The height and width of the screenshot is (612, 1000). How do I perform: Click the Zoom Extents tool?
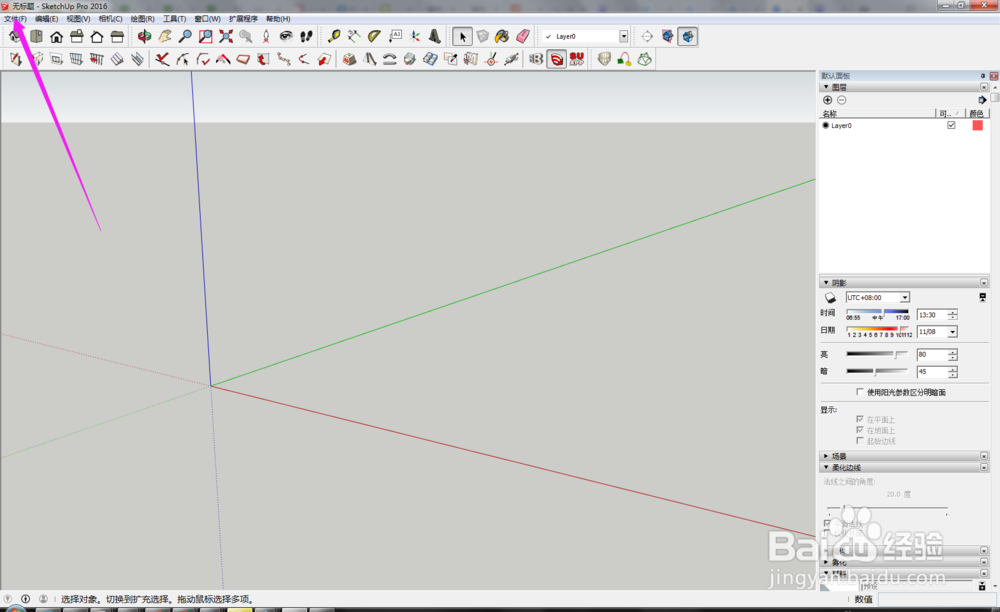click(226, 36)
